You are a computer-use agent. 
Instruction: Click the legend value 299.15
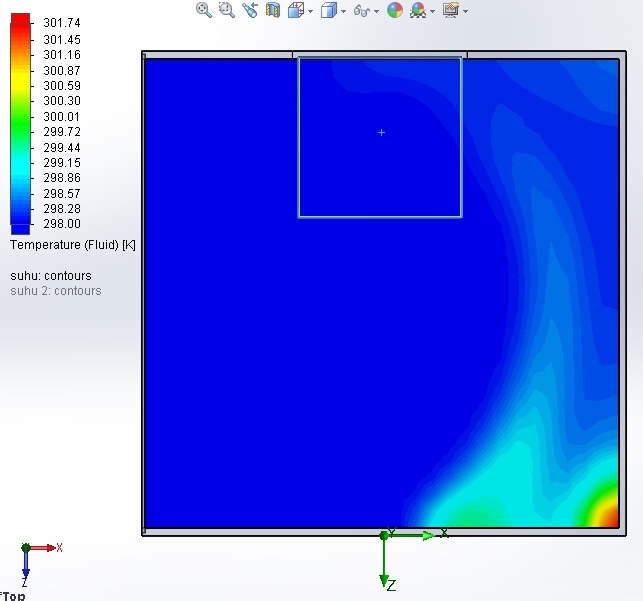click(x=62, y=162)
